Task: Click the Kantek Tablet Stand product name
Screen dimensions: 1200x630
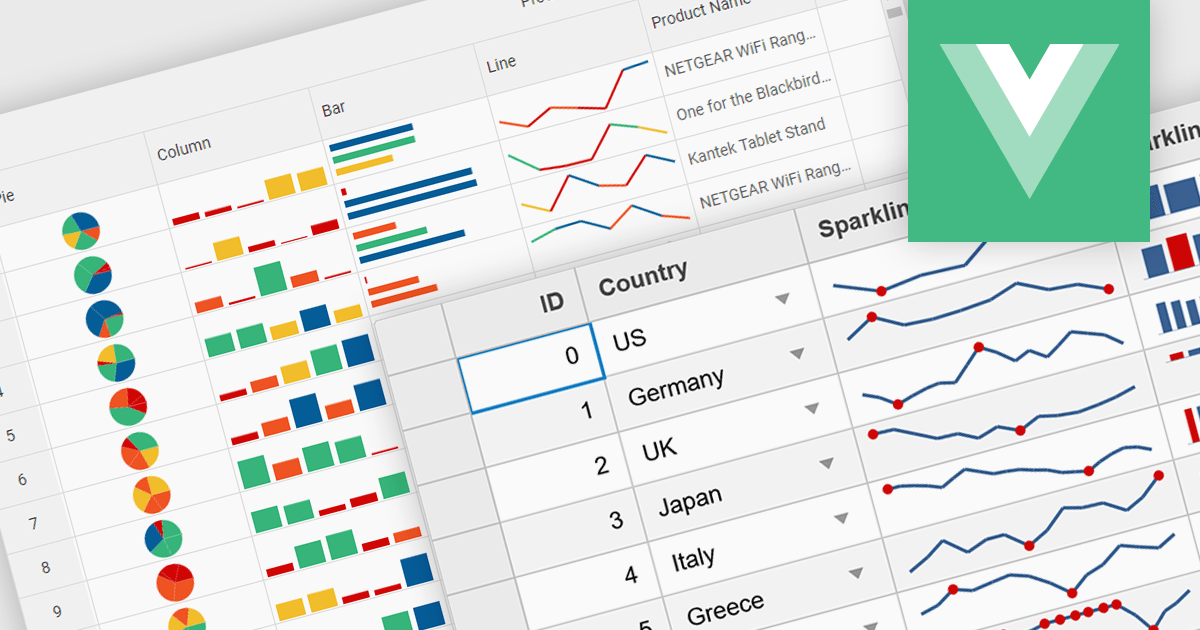Action: click(756, 141)
